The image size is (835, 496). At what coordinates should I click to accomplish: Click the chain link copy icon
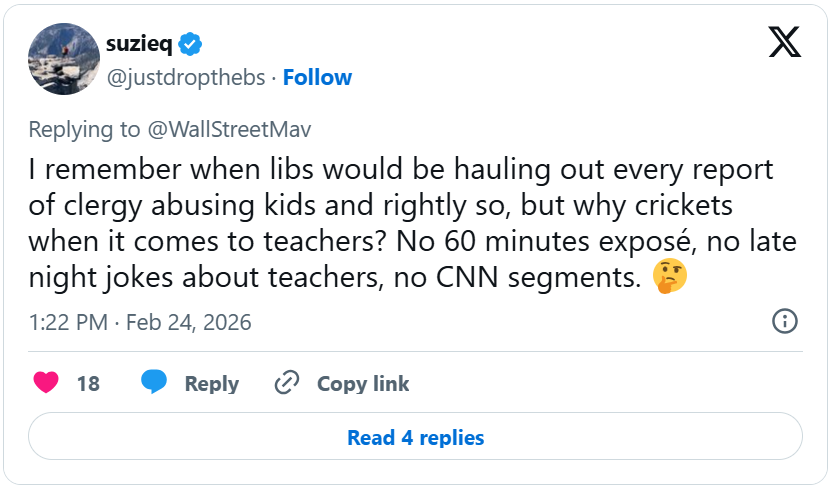(x=288, y=383)
